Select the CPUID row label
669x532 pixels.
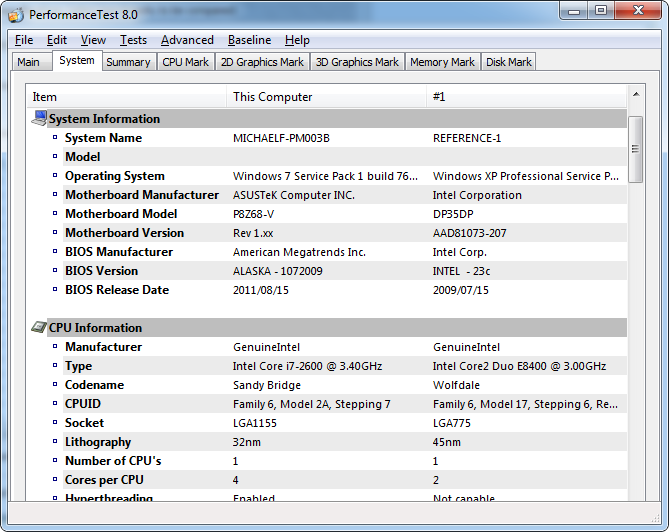pyautogui.click(x=83, y=404)
